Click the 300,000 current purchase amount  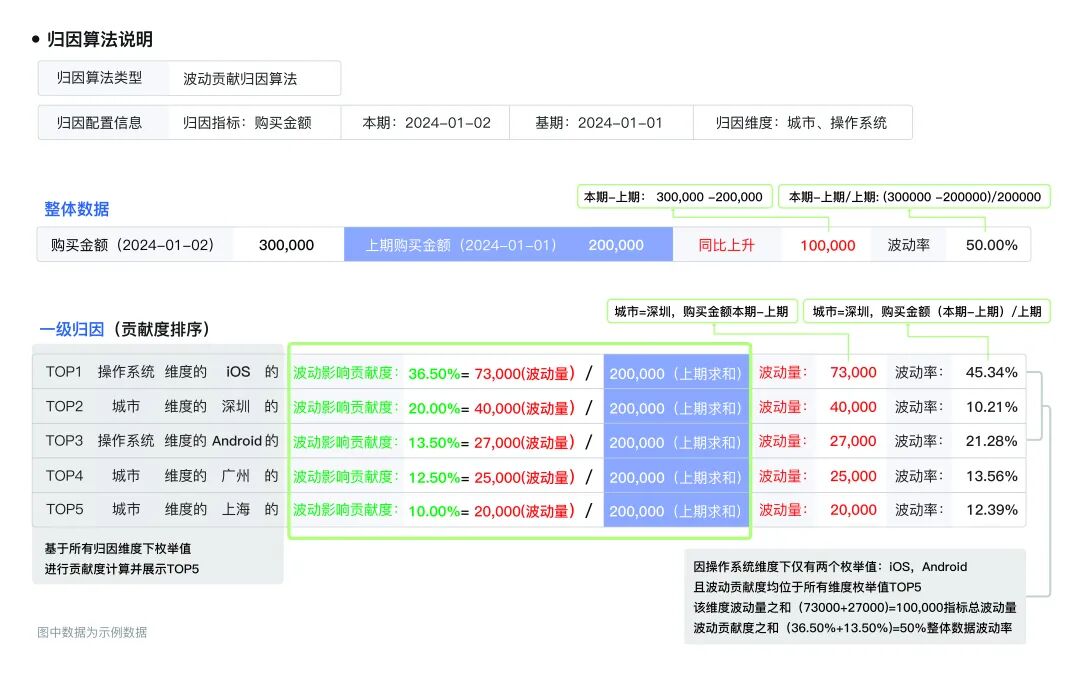click(x=287, y=245)
